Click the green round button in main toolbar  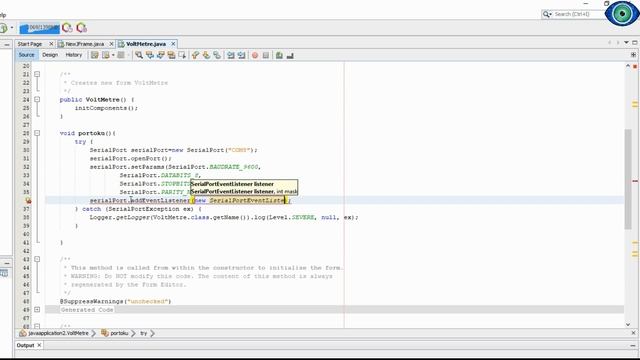click(3, 28)
